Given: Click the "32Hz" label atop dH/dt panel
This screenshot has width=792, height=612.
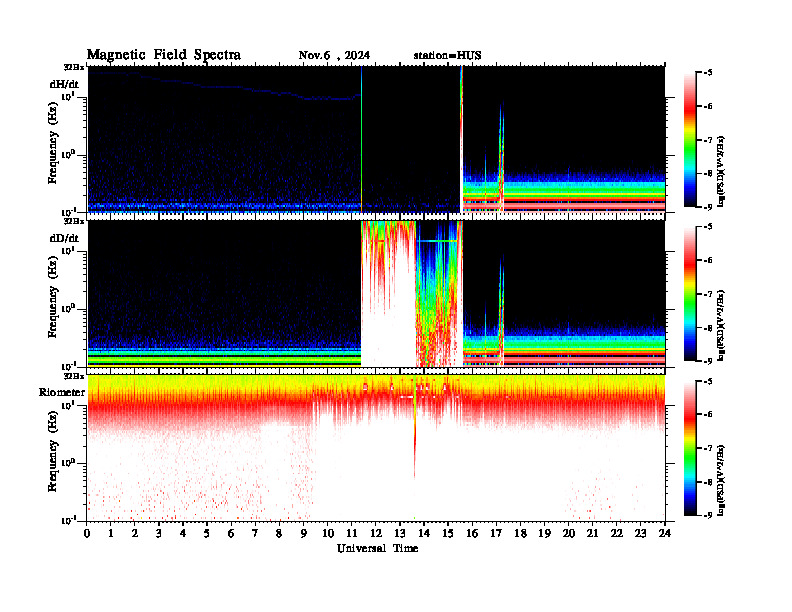Looking at the screenshot, I should 74,67.
